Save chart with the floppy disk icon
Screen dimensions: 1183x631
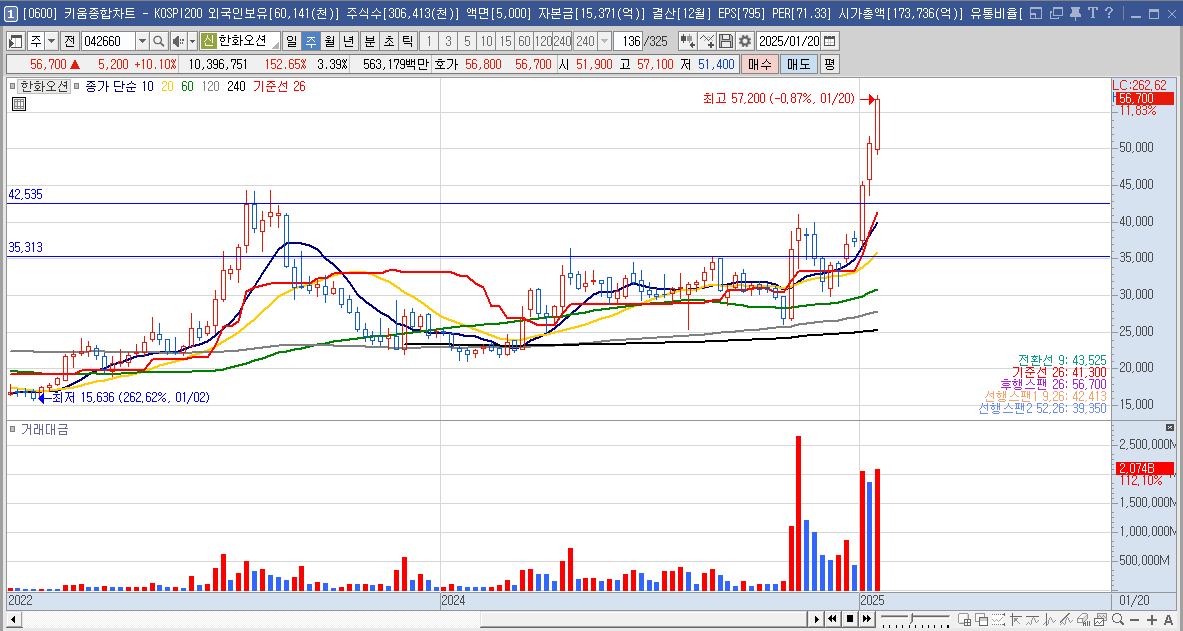pos(726,42)
